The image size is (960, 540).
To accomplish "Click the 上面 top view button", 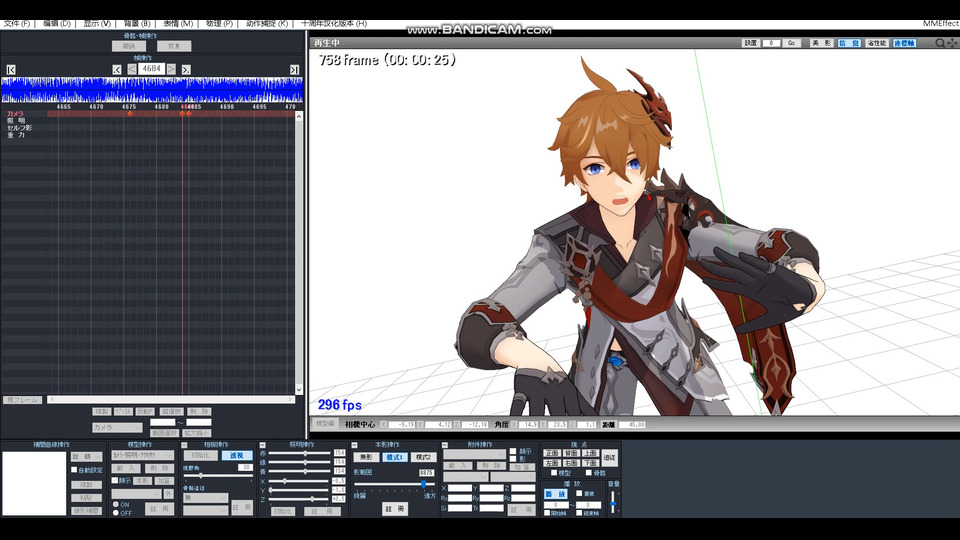I will [590, 453].
